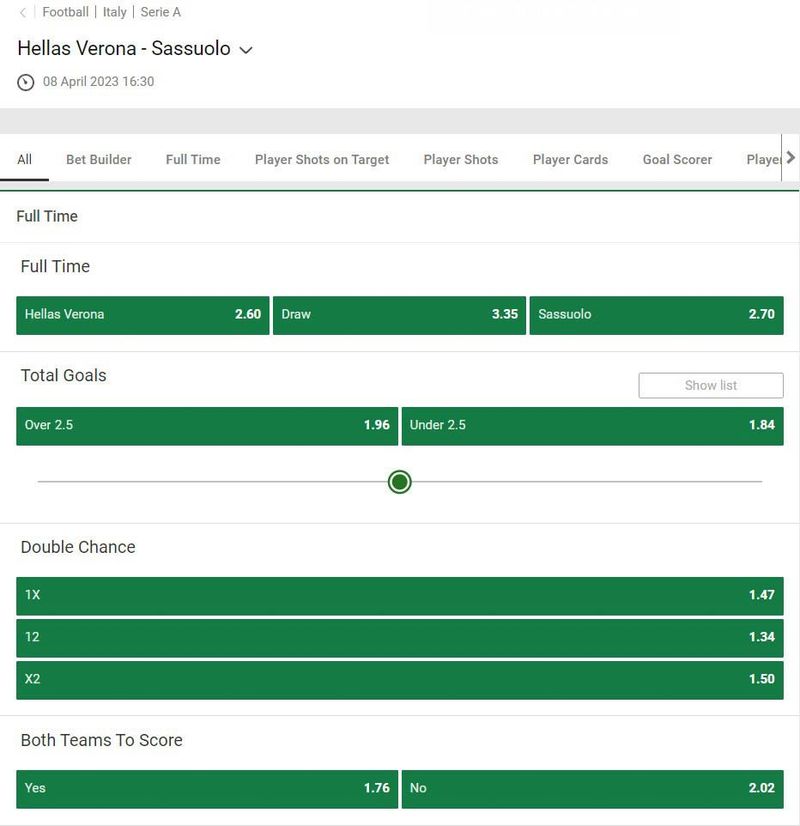Click the Total Goals slider handle

pyautogui.click(x=400, y=481)
